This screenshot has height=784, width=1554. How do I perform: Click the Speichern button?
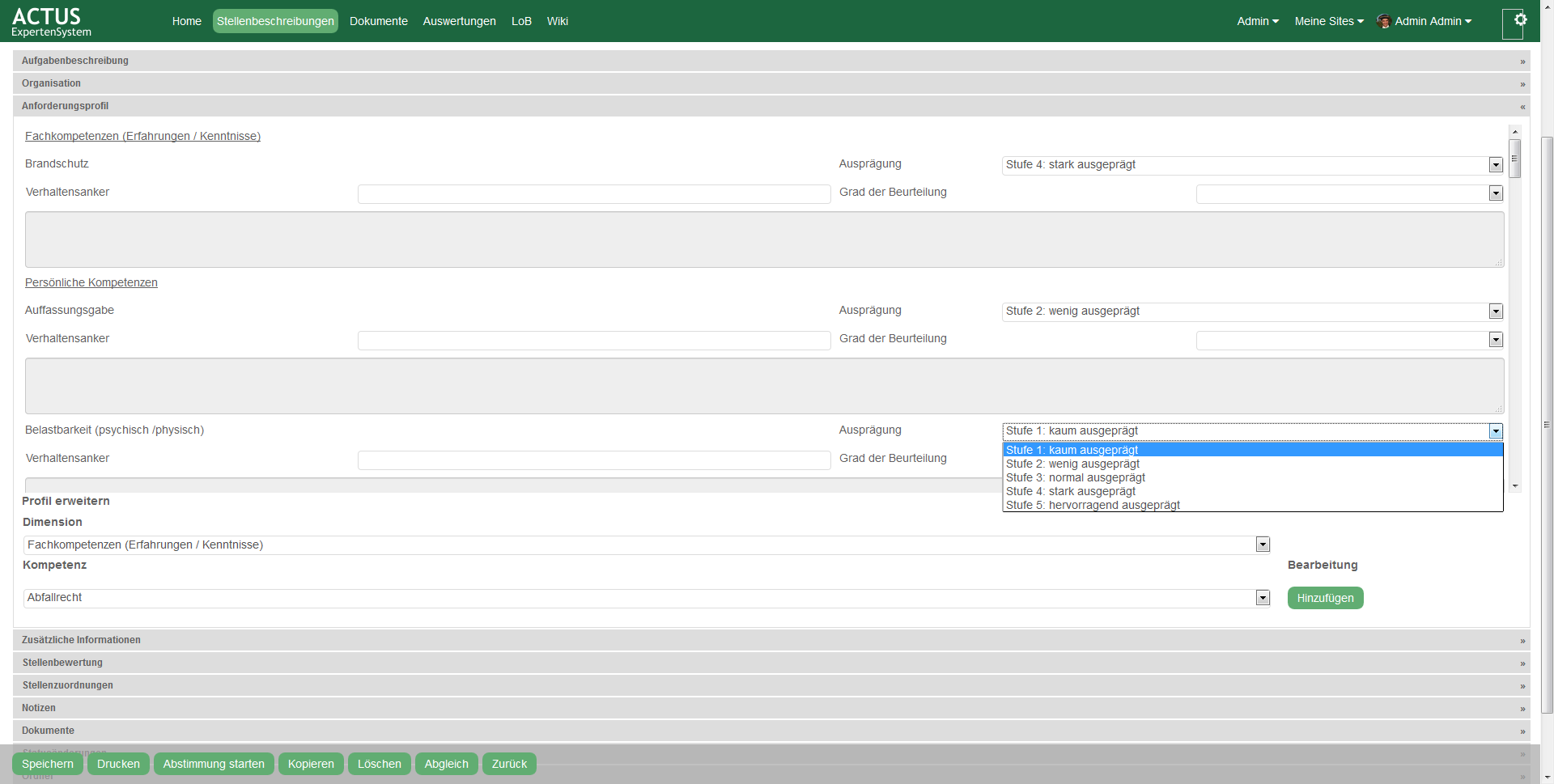(48, 765)
